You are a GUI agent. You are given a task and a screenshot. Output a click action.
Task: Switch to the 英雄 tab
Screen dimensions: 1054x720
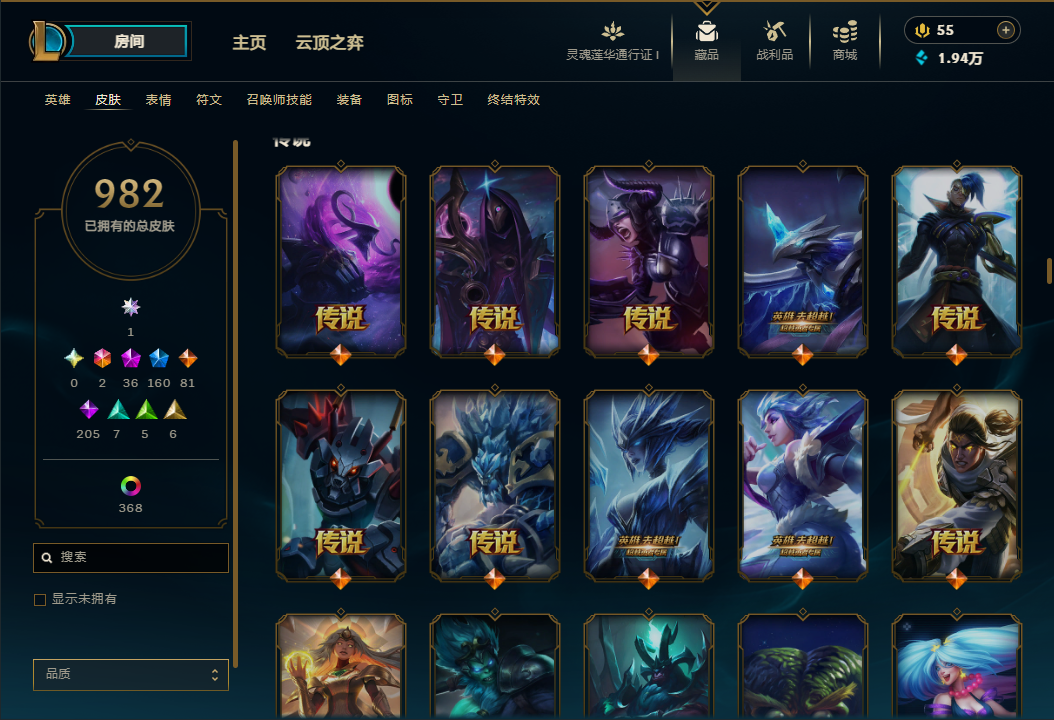click(57, 99)
